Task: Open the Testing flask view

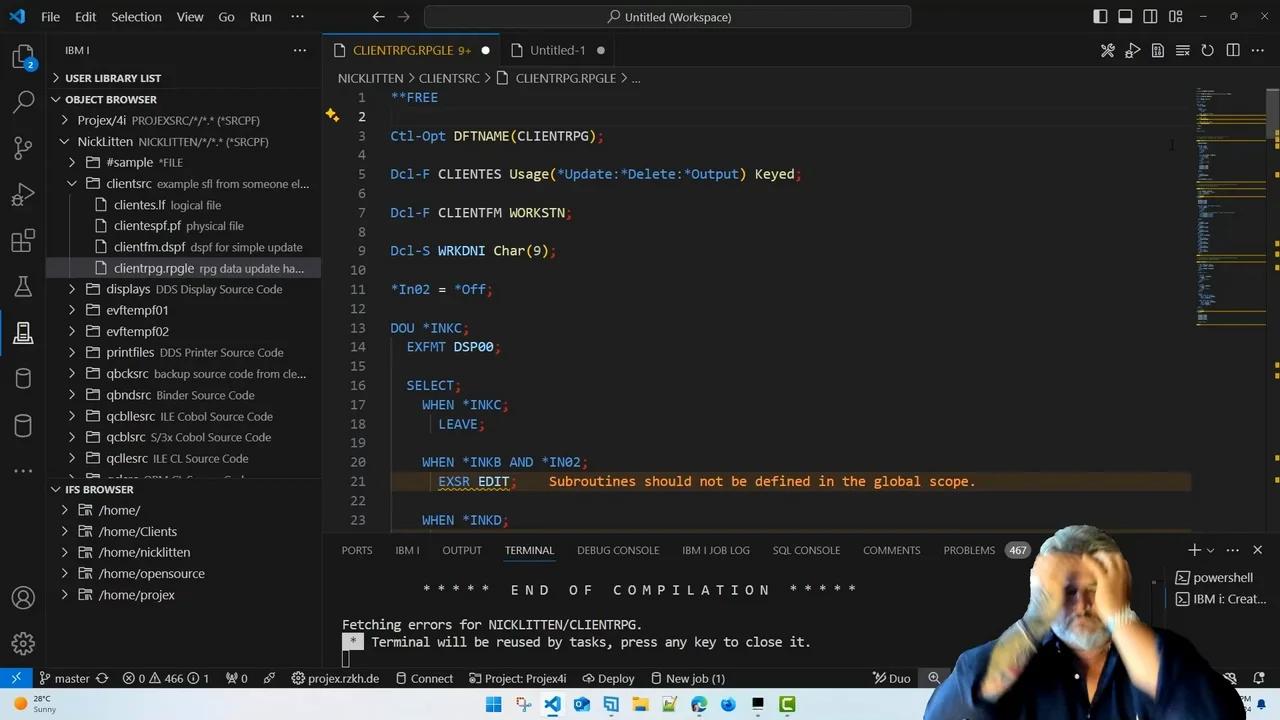Action: [23, 287]
